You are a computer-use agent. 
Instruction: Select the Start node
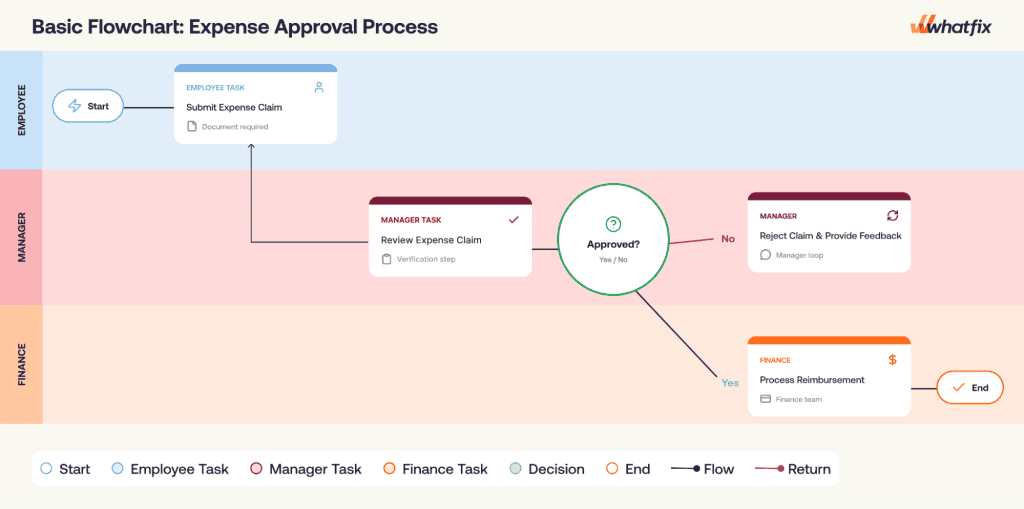tap(88, 106)
